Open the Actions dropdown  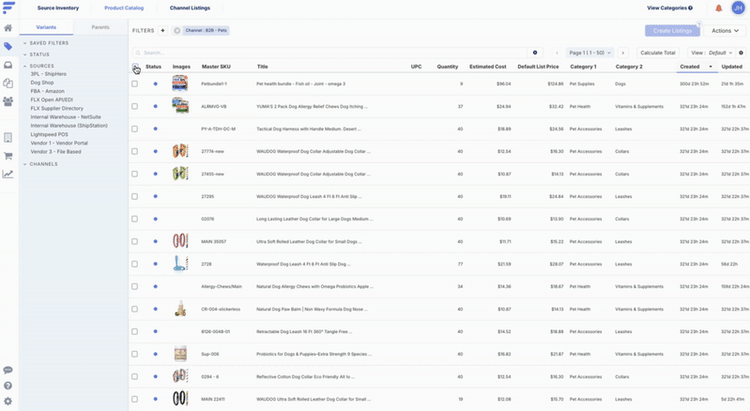[725, 31]
